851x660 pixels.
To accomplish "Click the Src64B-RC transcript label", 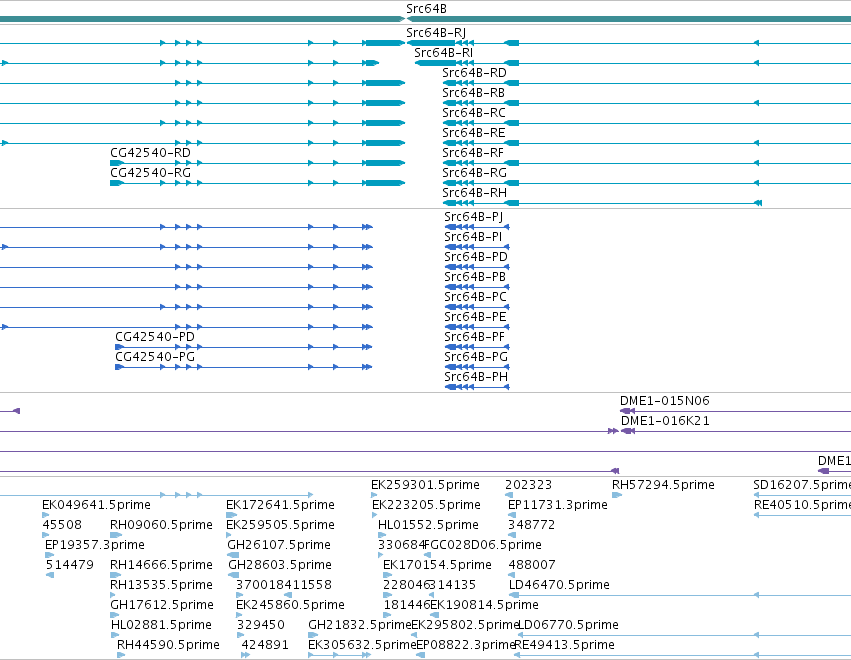I will 474,113.
